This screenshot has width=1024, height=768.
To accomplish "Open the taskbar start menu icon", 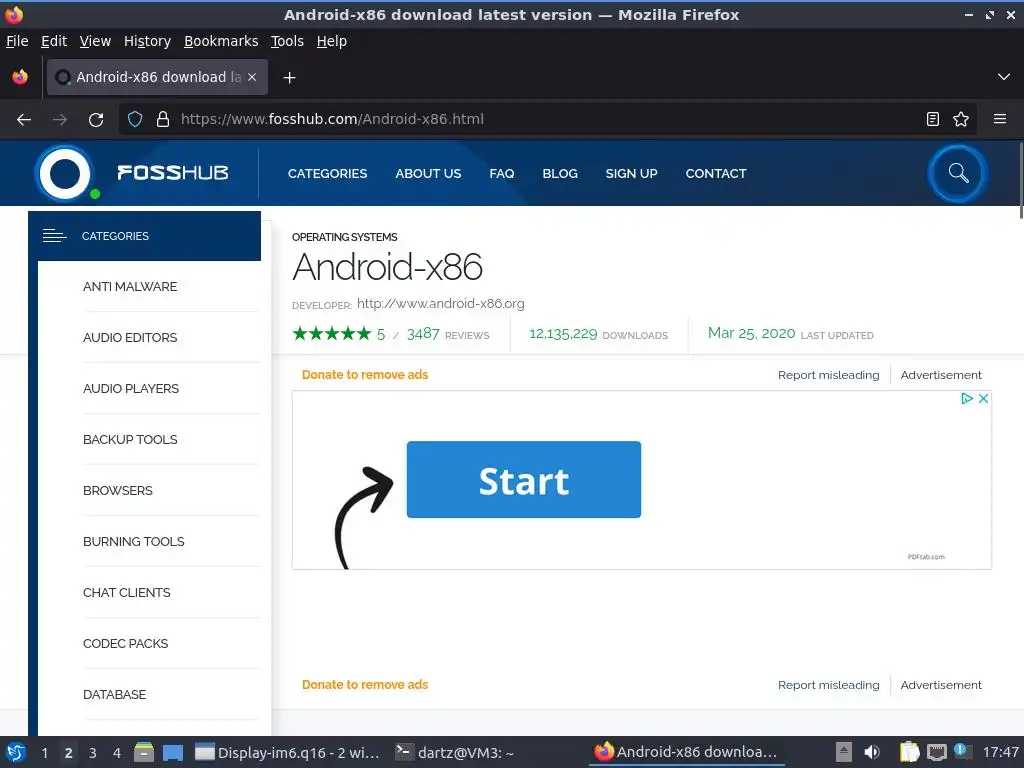I will coord(15,752).
